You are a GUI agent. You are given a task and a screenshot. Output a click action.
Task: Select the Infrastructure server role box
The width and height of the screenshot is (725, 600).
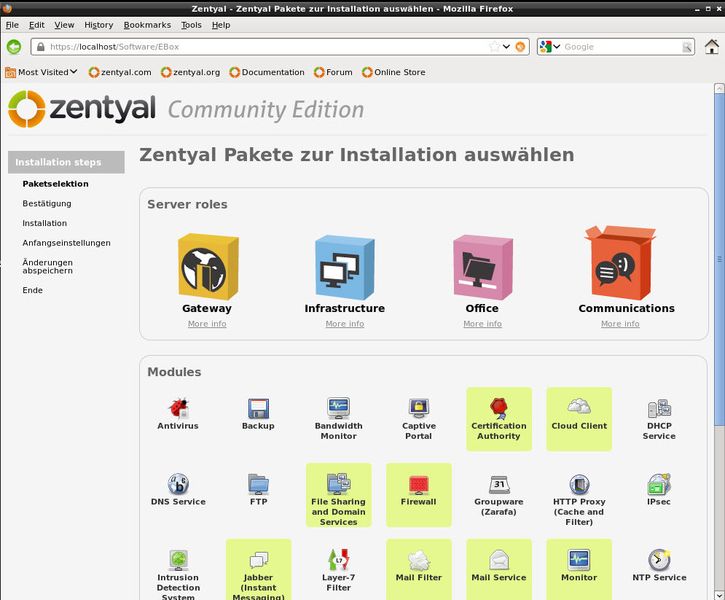click(x=344, y=267)
